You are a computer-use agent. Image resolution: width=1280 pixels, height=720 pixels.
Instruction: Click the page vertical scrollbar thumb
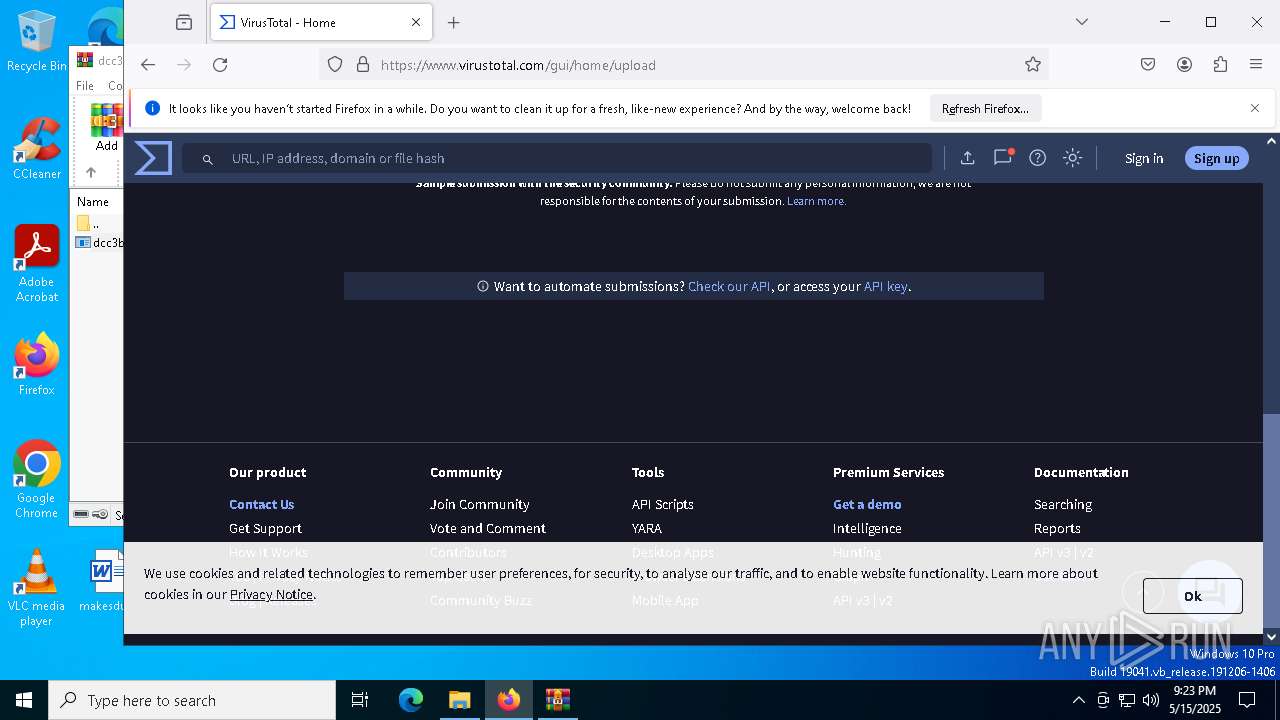1271,520
